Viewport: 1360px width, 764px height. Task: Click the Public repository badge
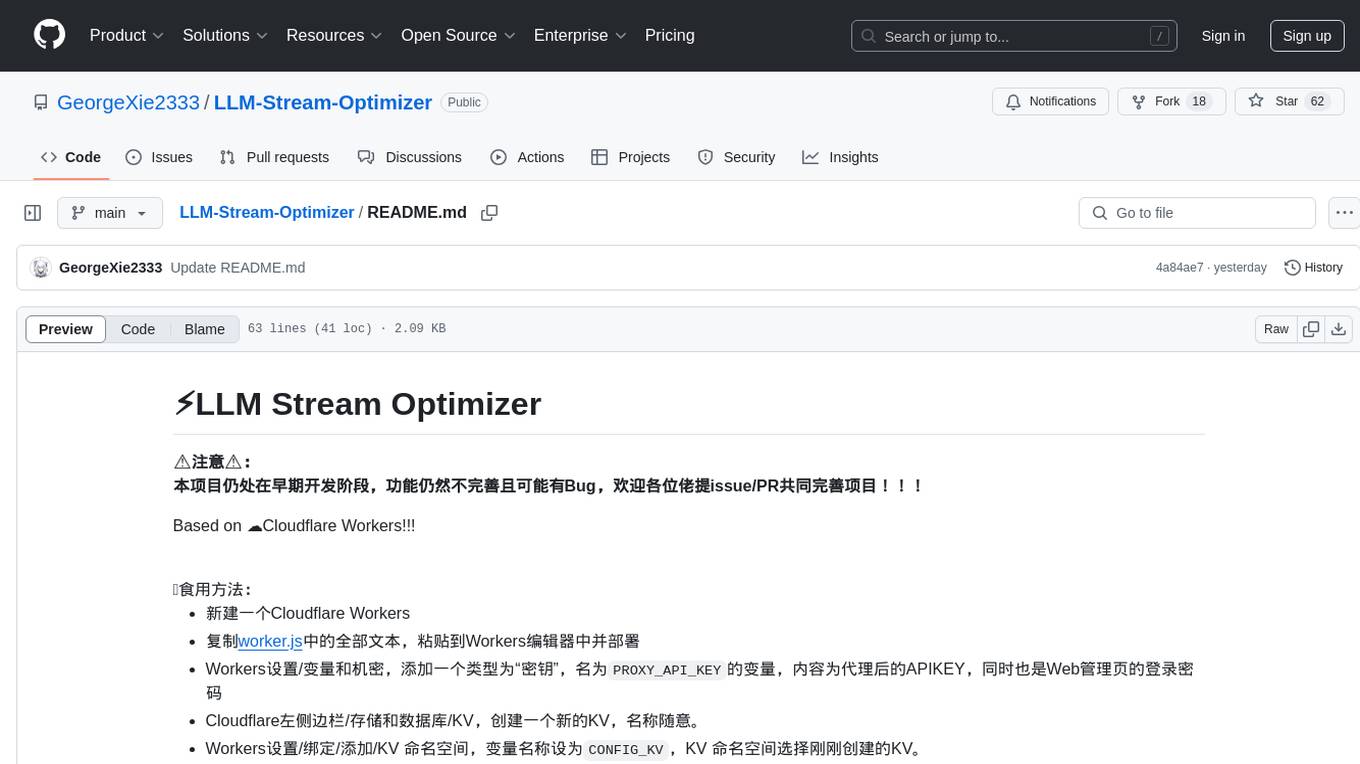pyautogui.click(x=464, y=102)
